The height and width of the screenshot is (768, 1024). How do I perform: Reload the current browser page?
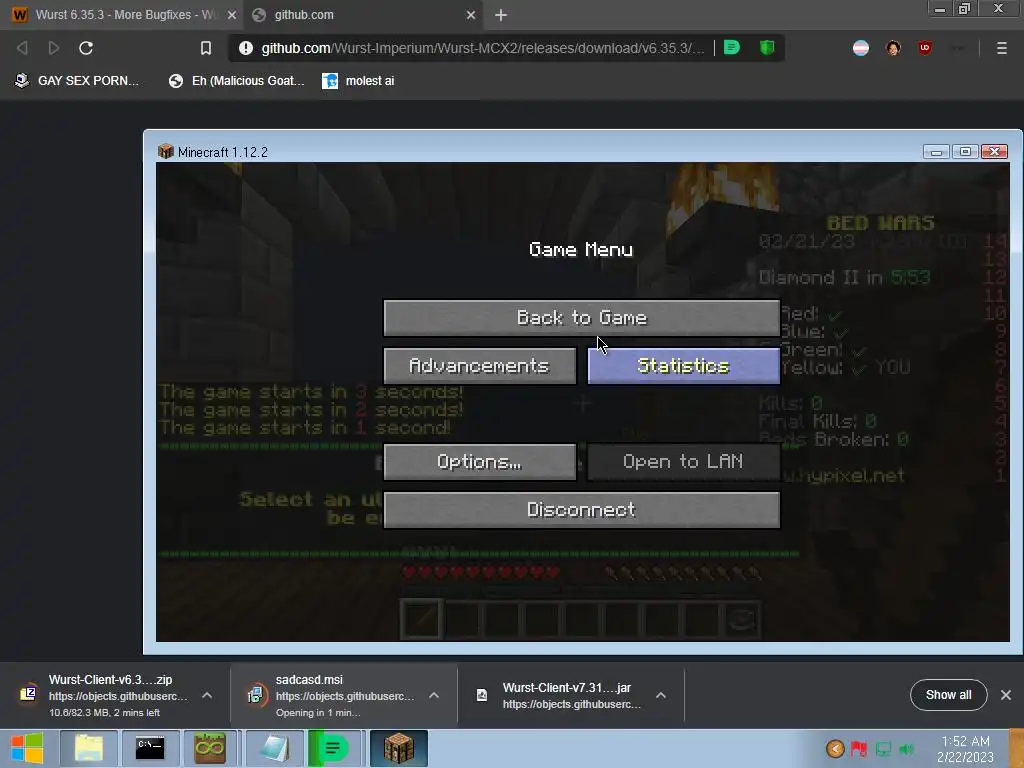click(86, 48)
